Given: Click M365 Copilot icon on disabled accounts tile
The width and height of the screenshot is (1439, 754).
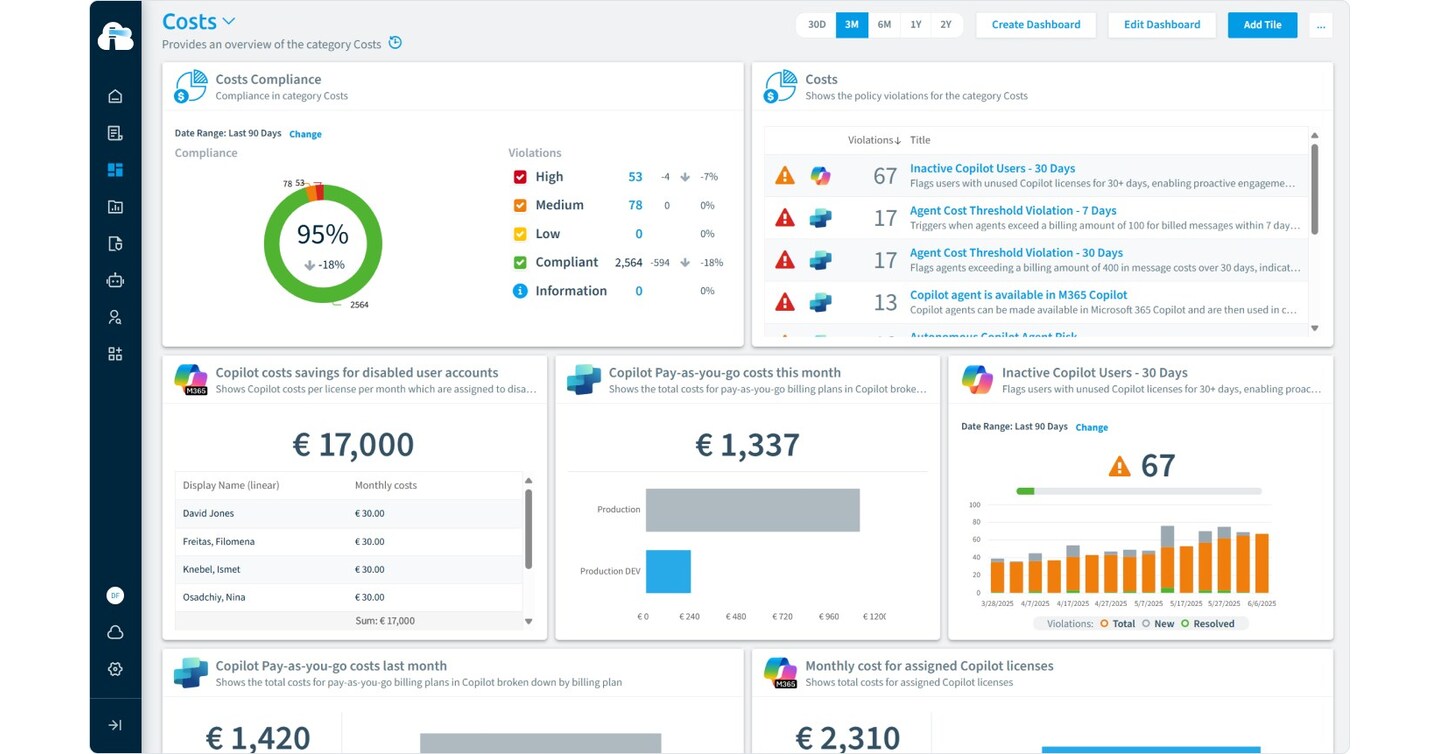Looking at the screenshot, I should 190,380.
